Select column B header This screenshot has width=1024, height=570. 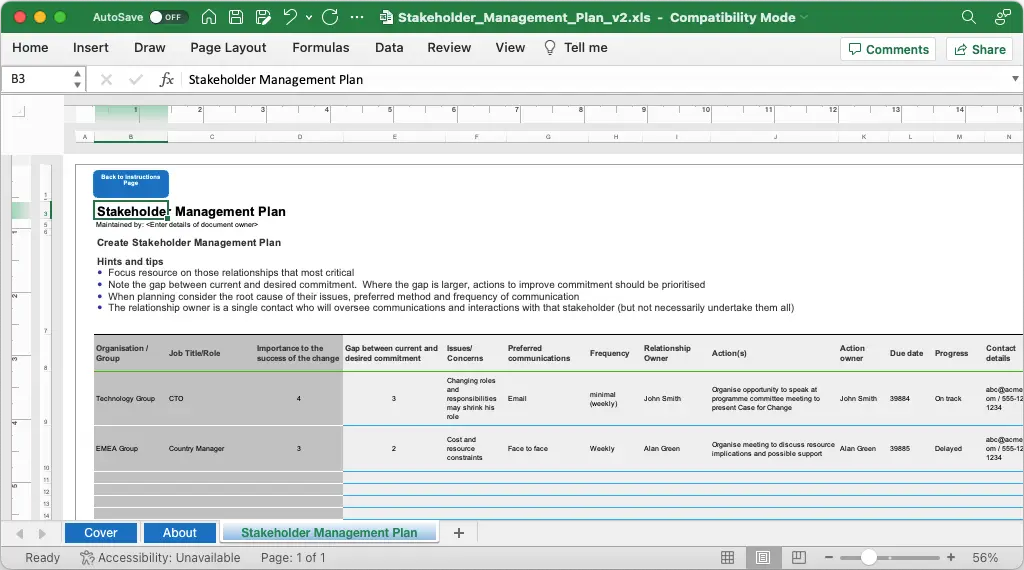[131, 137]
